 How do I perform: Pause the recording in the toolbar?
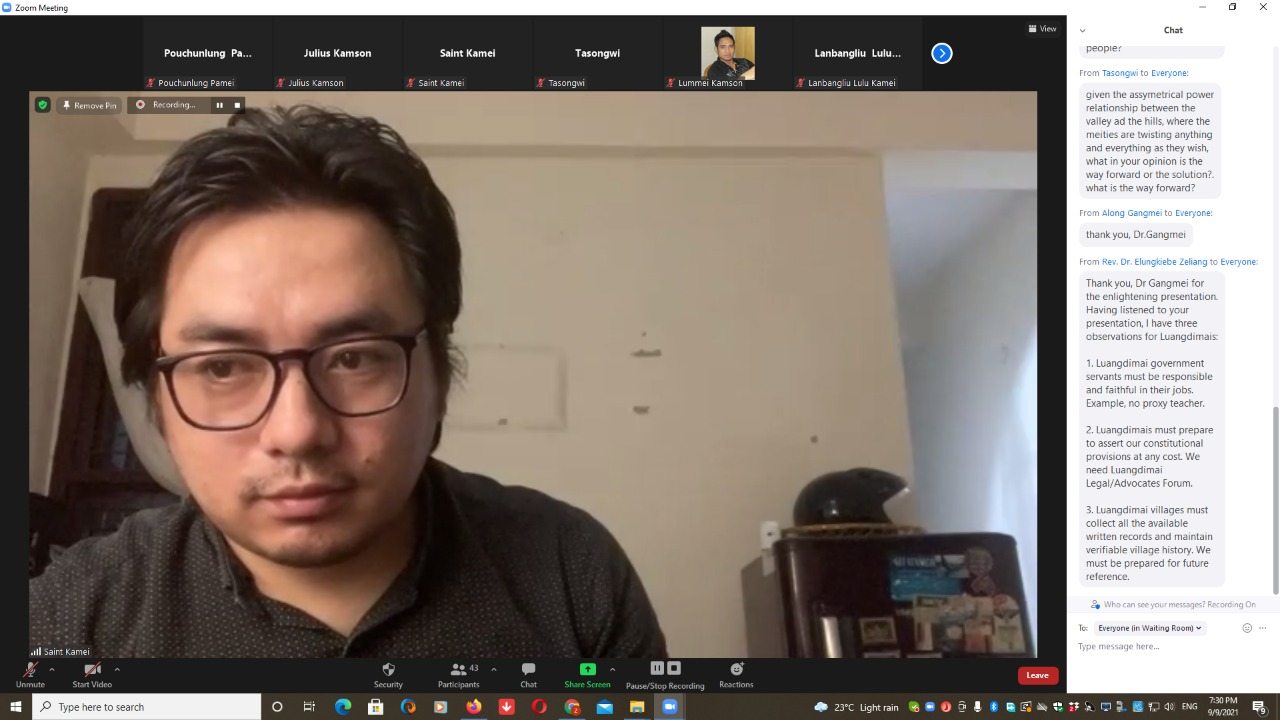(657, 668)
